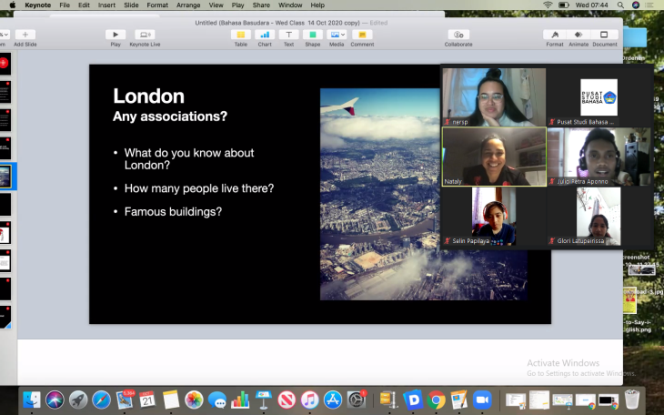Open the Help menu
664x415 pixels.
tap(318, 5)
